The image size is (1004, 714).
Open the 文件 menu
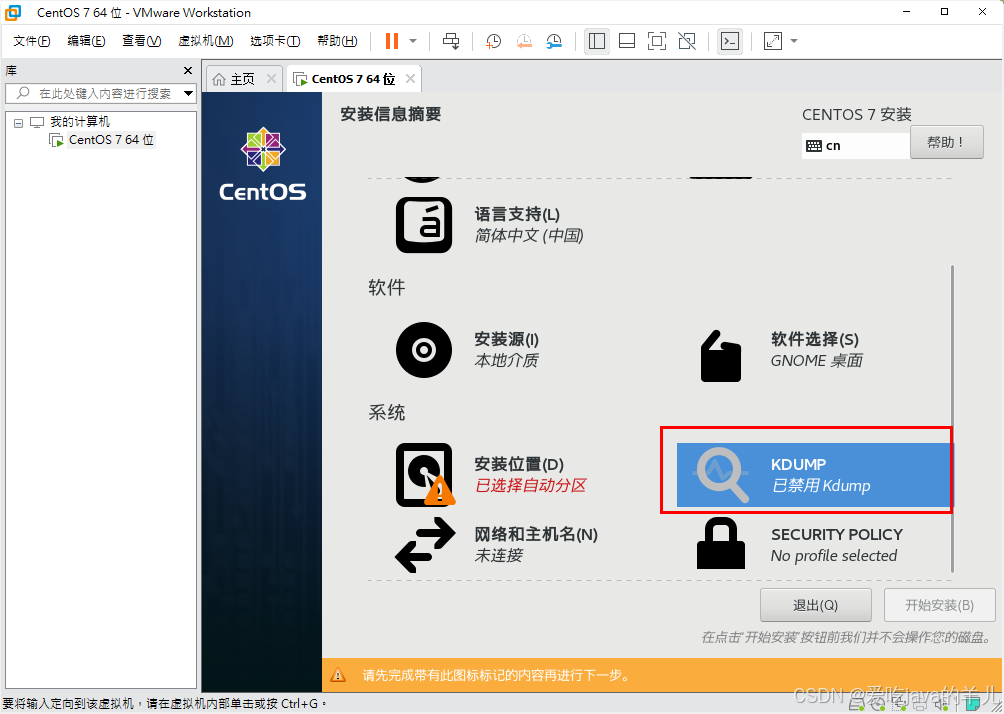[31, 41]
